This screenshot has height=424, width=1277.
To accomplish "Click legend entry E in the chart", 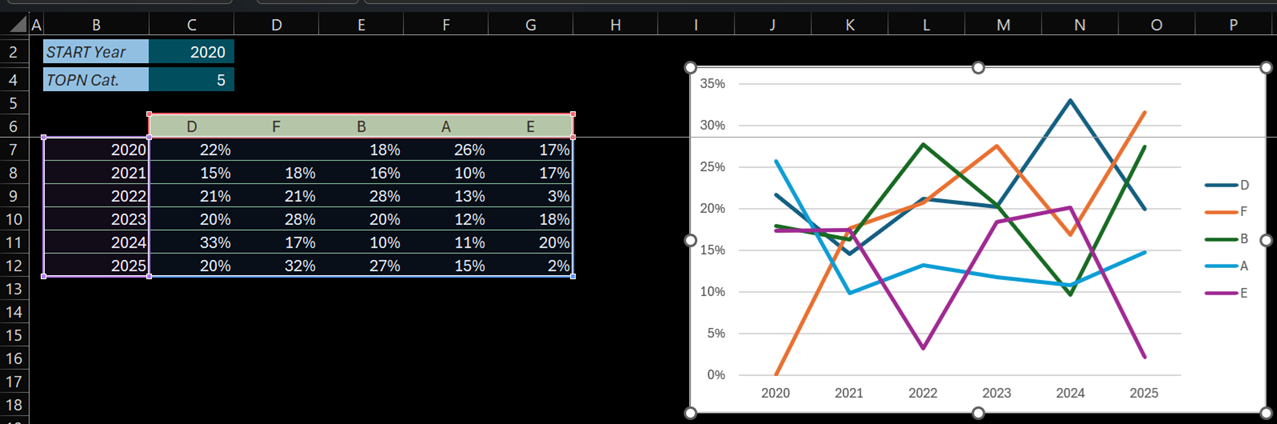I will pos(1227,293).
